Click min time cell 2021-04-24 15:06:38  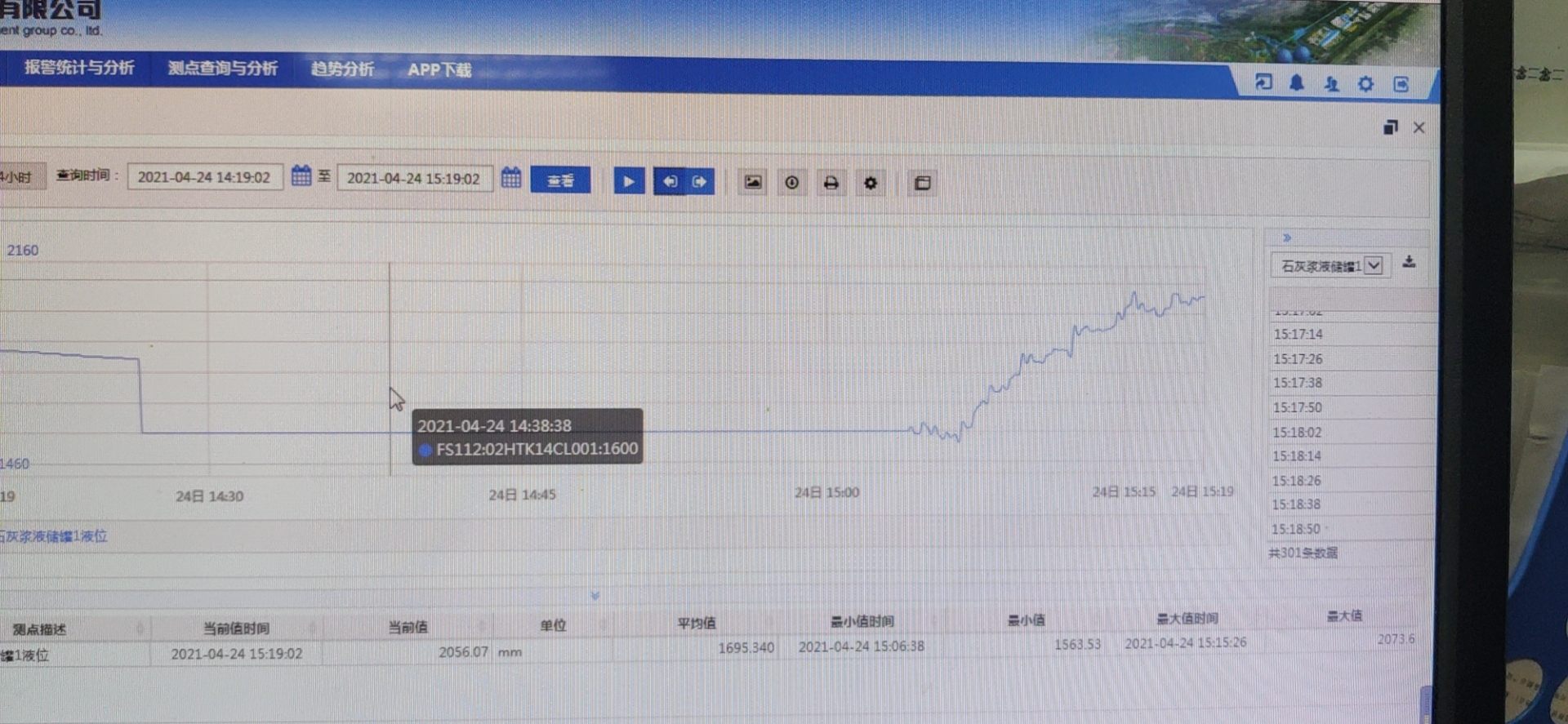pyautogui.click(x=862, y=646)
